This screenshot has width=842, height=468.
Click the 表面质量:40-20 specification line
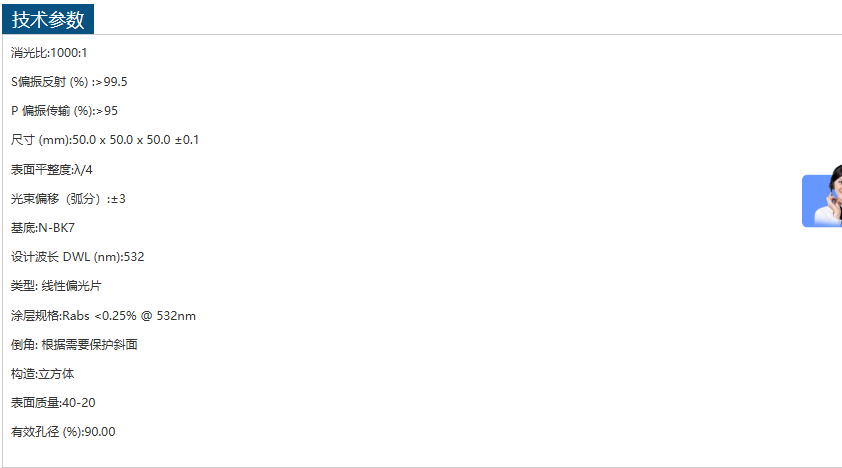coord(53,403)
